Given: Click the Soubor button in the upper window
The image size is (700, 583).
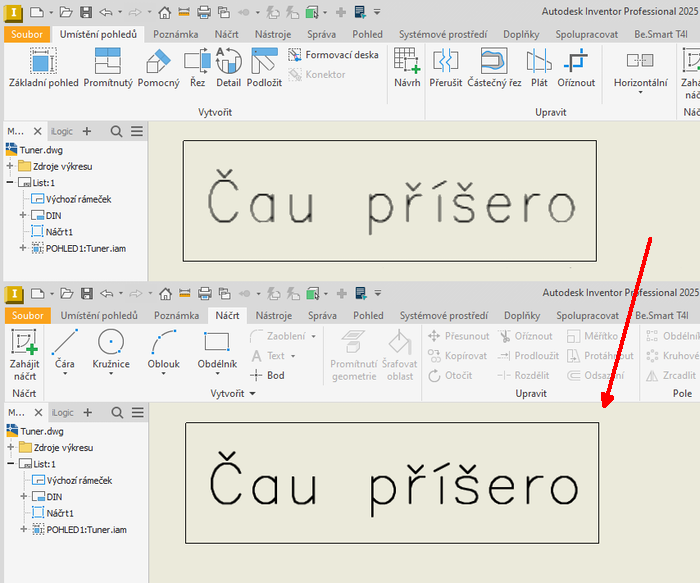Looking at the screenshot, I should 26,34.
